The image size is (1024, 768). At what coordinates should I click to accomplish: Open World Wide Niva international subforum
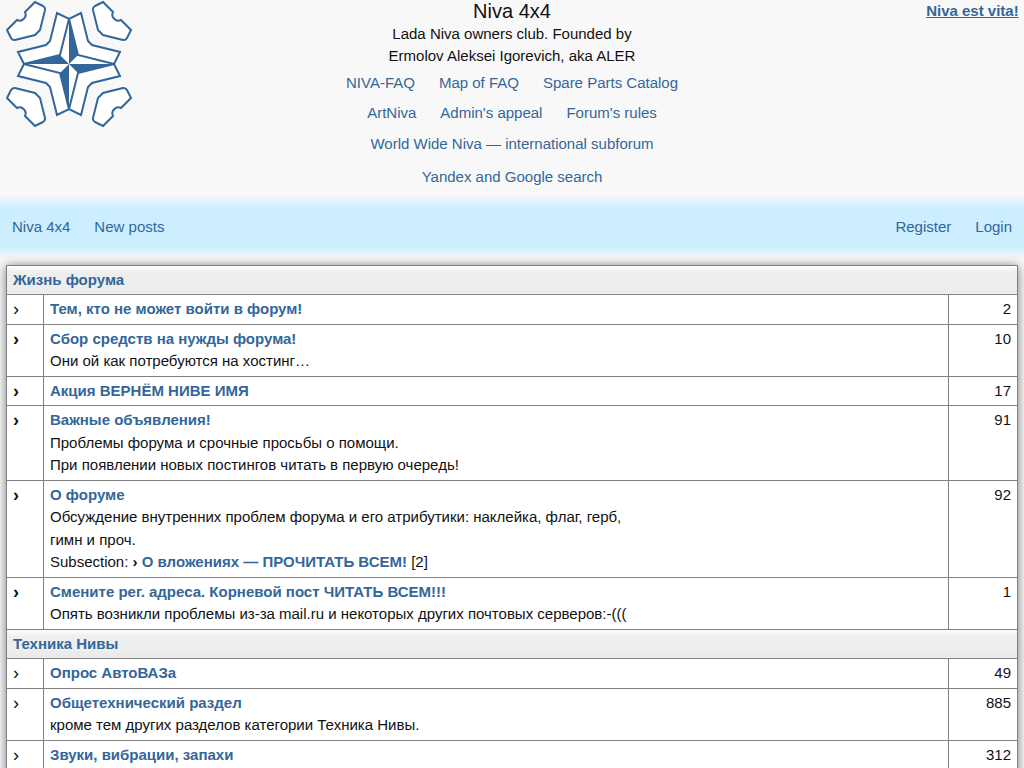tap(511, 144)
